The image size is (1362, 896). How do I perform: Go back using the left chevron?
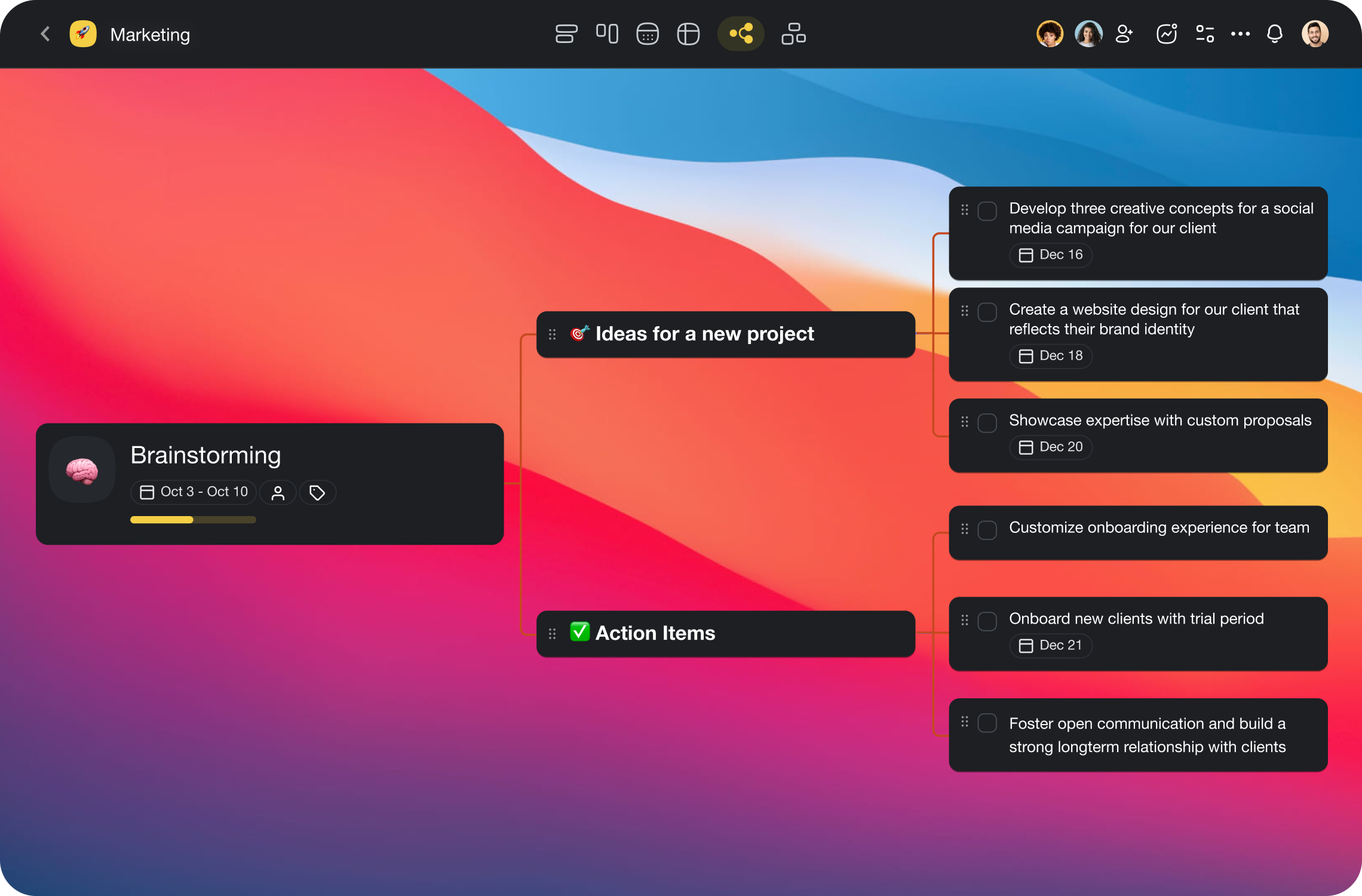(45, 34)
